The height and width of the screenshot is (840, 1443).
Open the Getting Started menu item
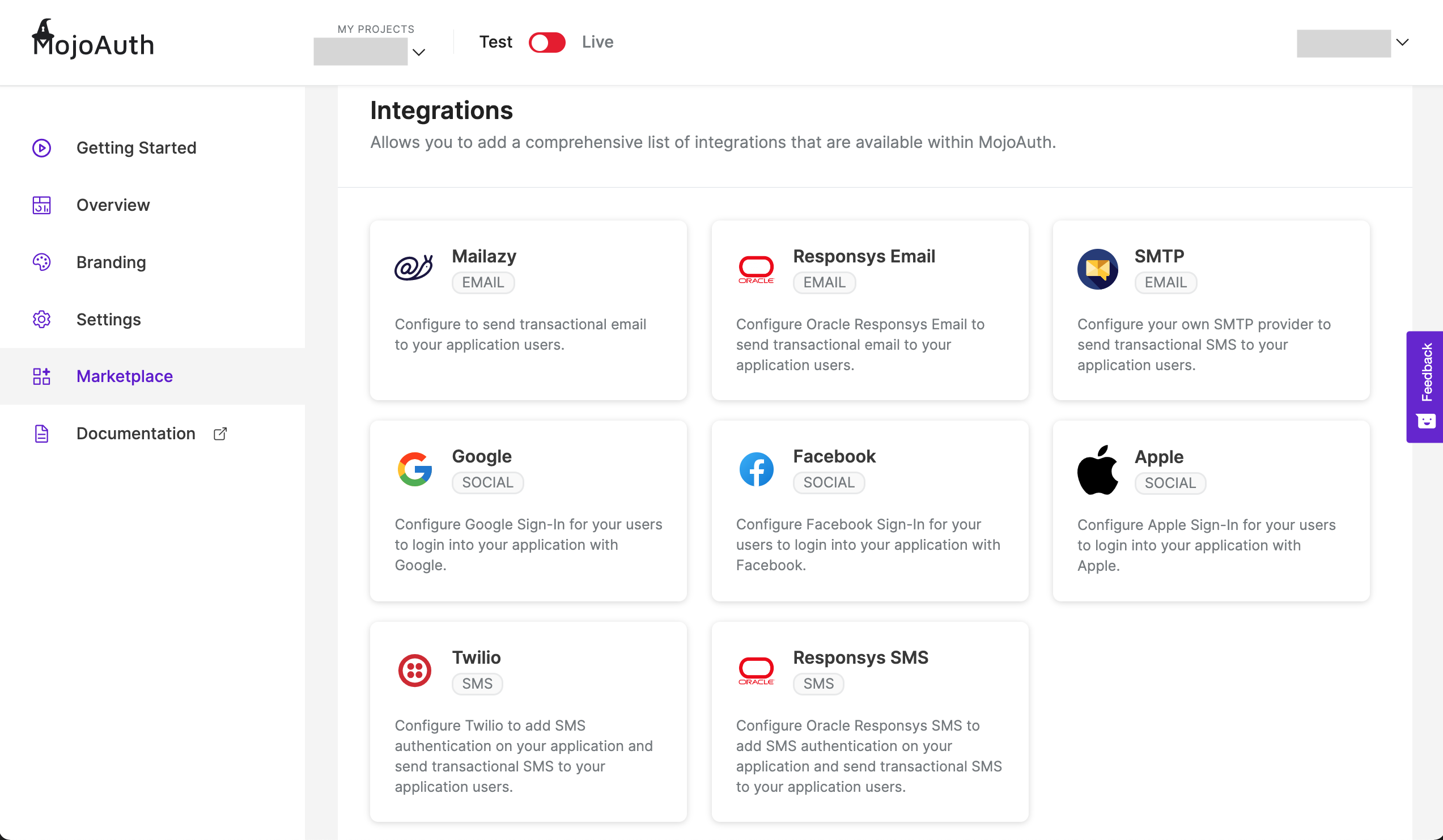pos(135,148)
